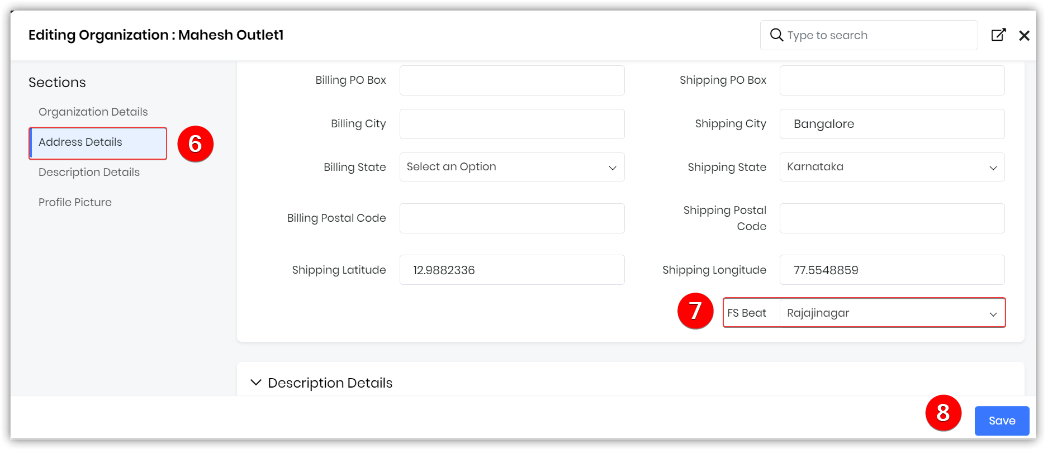Collapse the Description Details section chevron

(256, 382)
